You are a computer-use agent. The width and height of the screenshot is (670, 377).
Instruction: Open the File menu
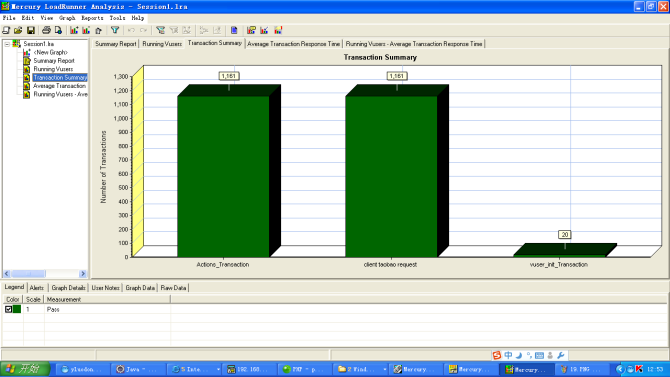[x=9, y=18]
